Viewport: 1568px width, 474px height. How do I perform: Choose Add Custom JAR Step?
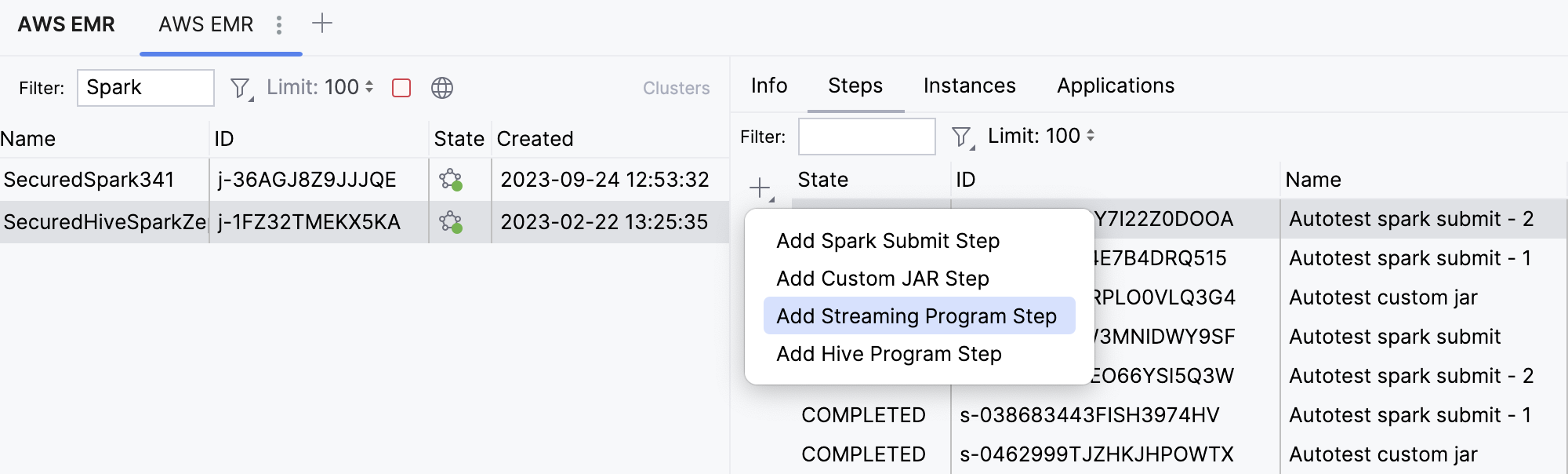(882, 279)
